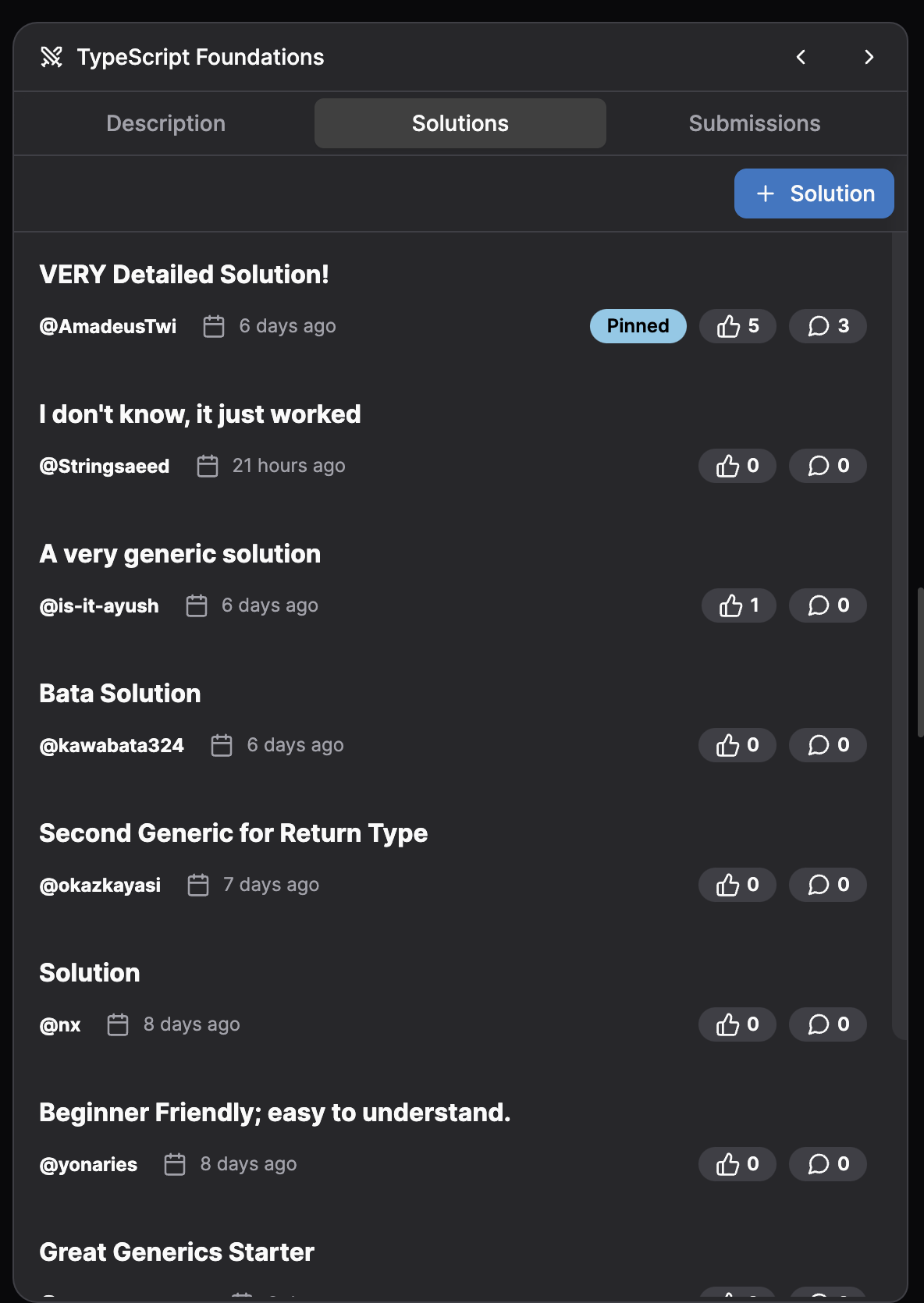
Task: Click the Pinned badge
Action: pyautogui.click(x=638, y=326)
